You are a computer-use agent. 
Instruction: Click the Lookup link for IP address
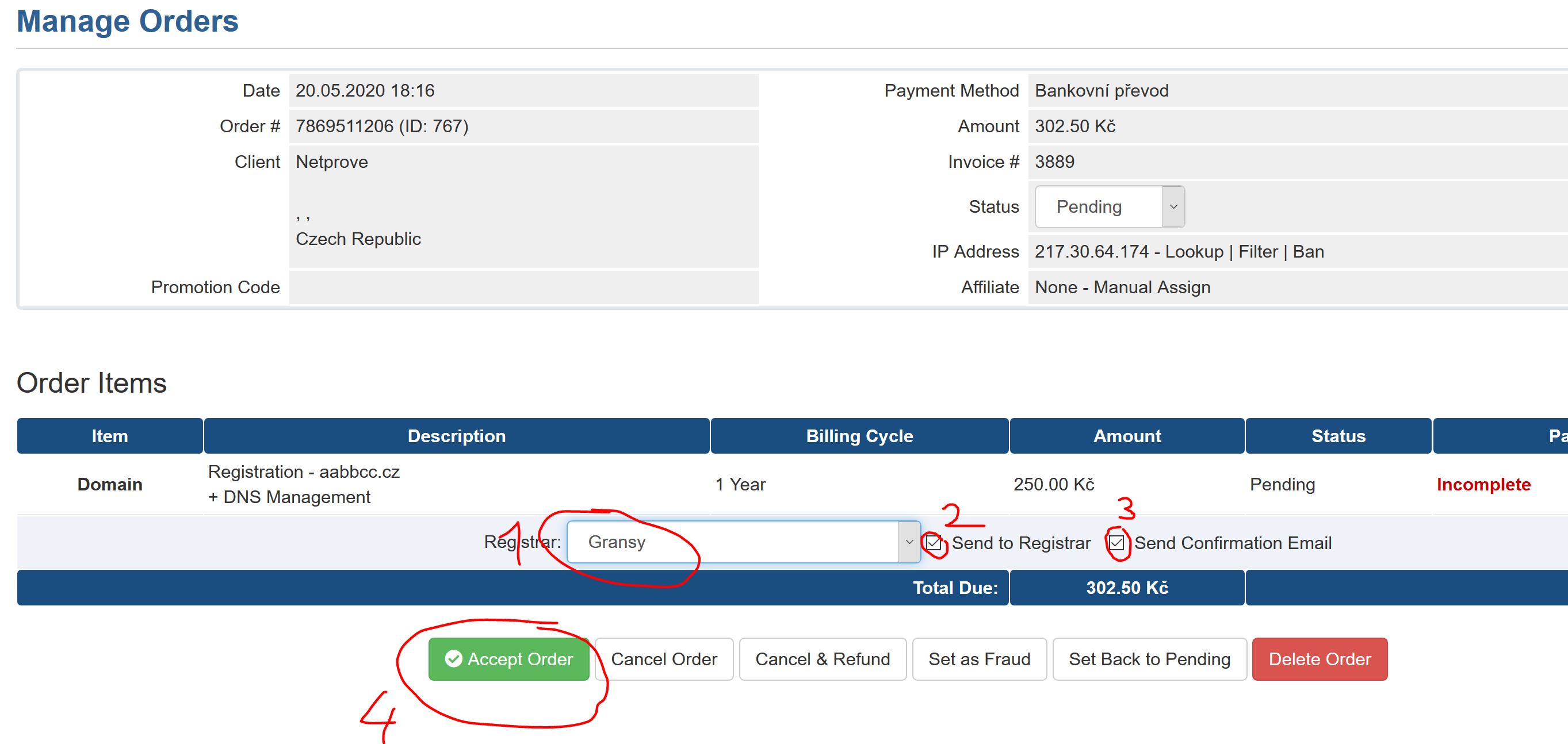tap(1194, 252)
